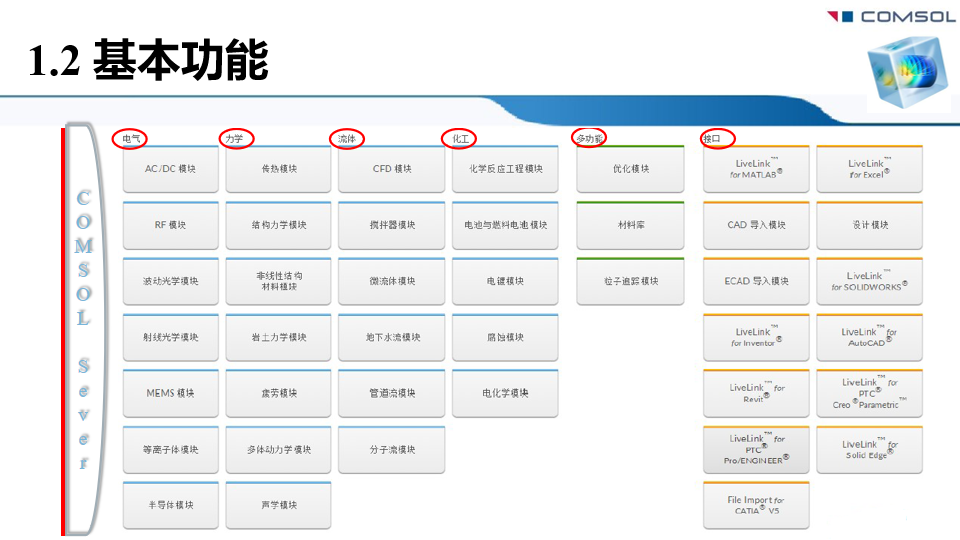
Task: Open LiveLink for MATLAB tile
Action: point(756,169)
